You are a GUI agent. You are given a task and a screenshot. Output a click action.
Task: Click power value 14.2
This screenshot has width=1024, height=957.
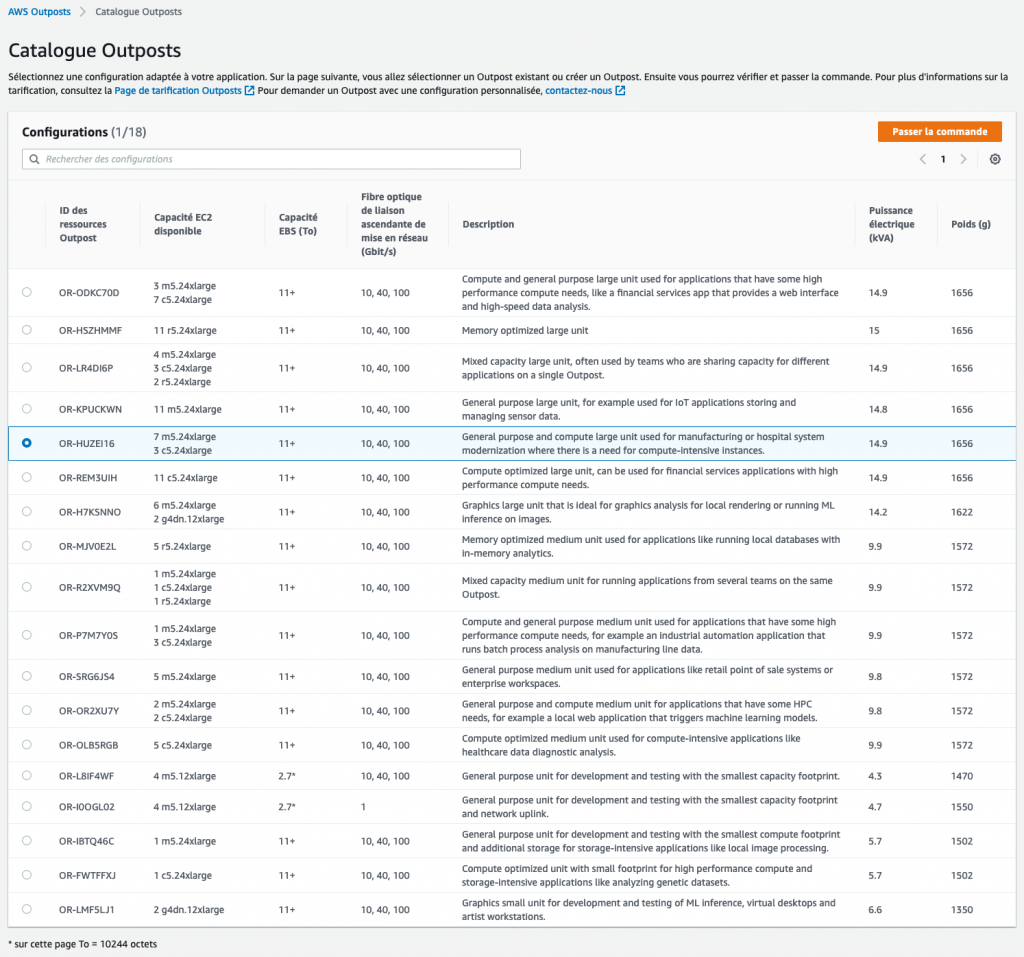pyautogui.click(x=878, y=512)
